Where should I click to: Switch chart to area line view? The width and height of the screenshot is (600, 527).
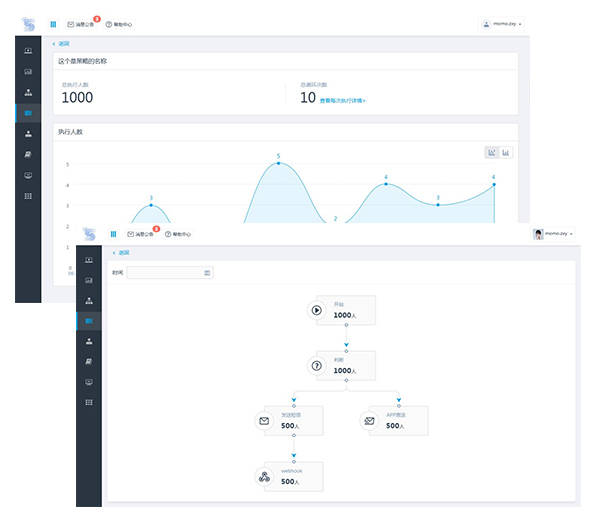click(492, 152)
